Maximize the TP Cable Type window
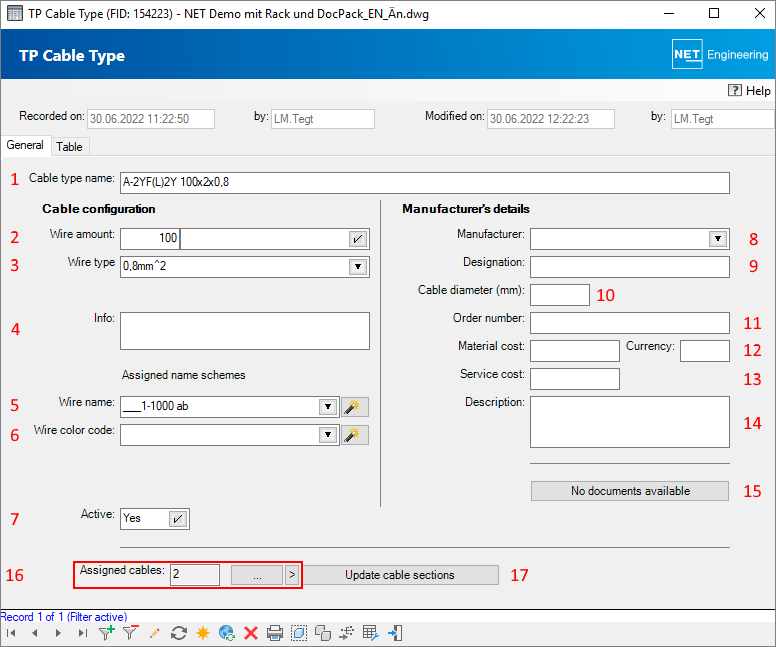 coord(714,13)
